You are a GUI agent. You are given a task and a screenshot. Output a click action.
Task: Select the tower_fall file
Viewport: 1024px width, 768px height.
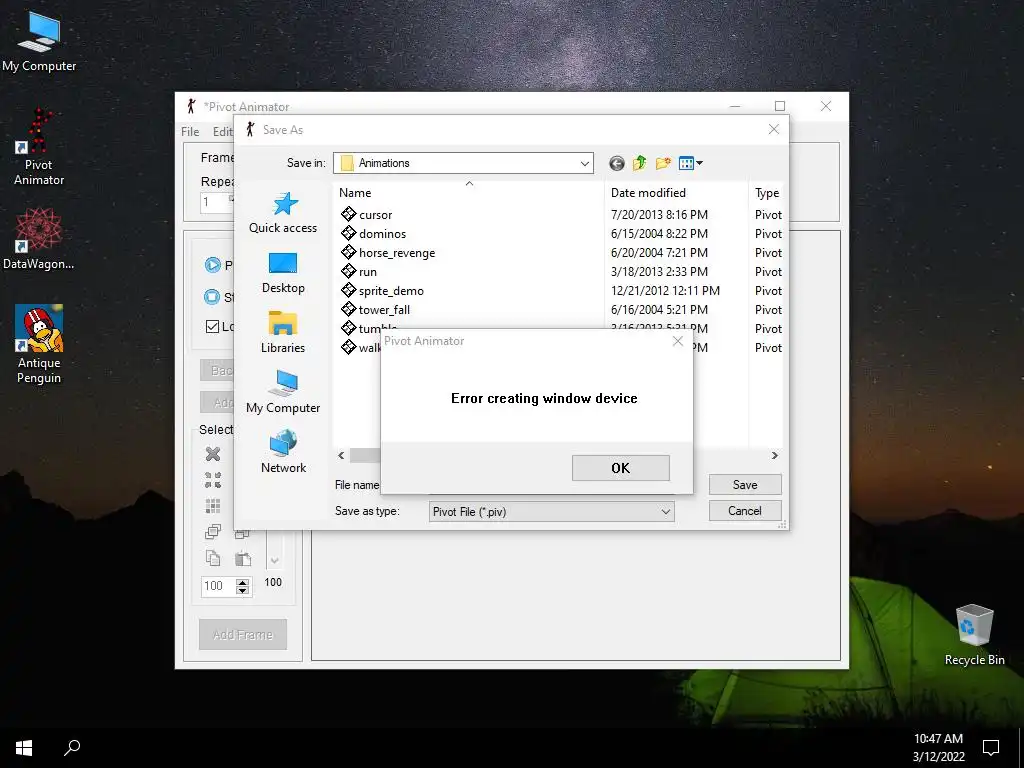click(384, 310)
